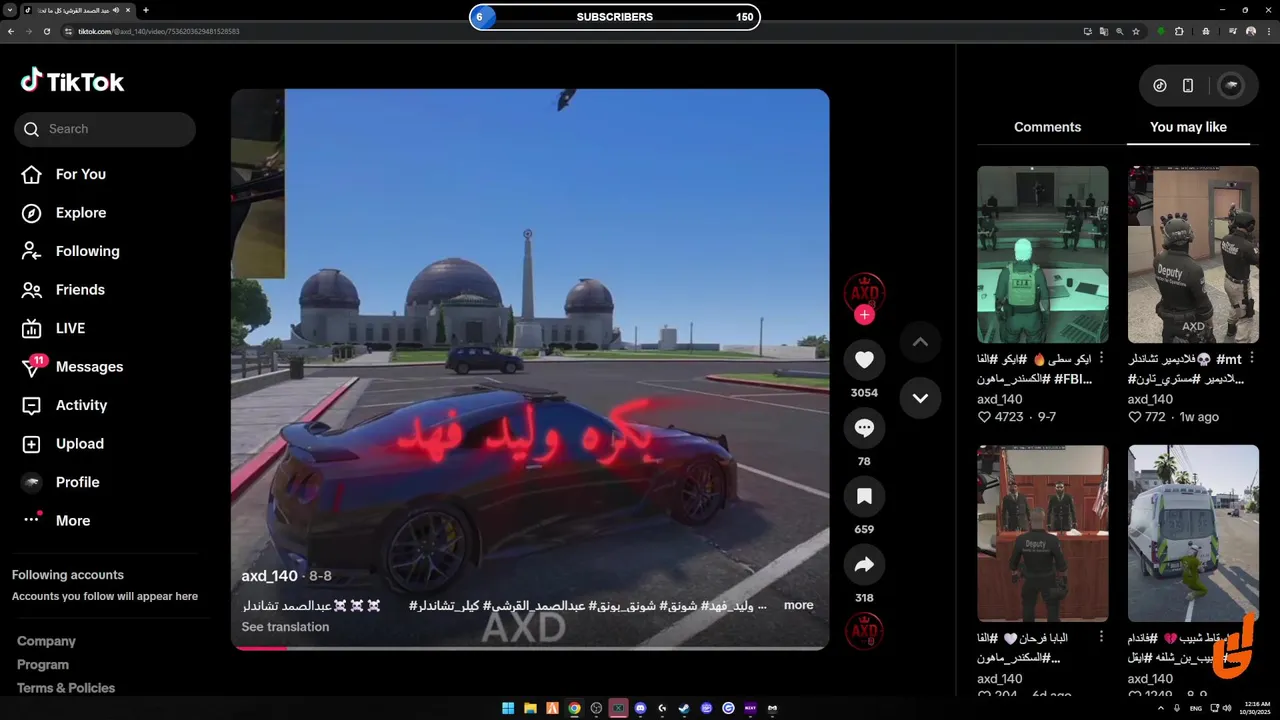
Task: Bookmark this page with the star icon
Action: tap(1136, 31)
